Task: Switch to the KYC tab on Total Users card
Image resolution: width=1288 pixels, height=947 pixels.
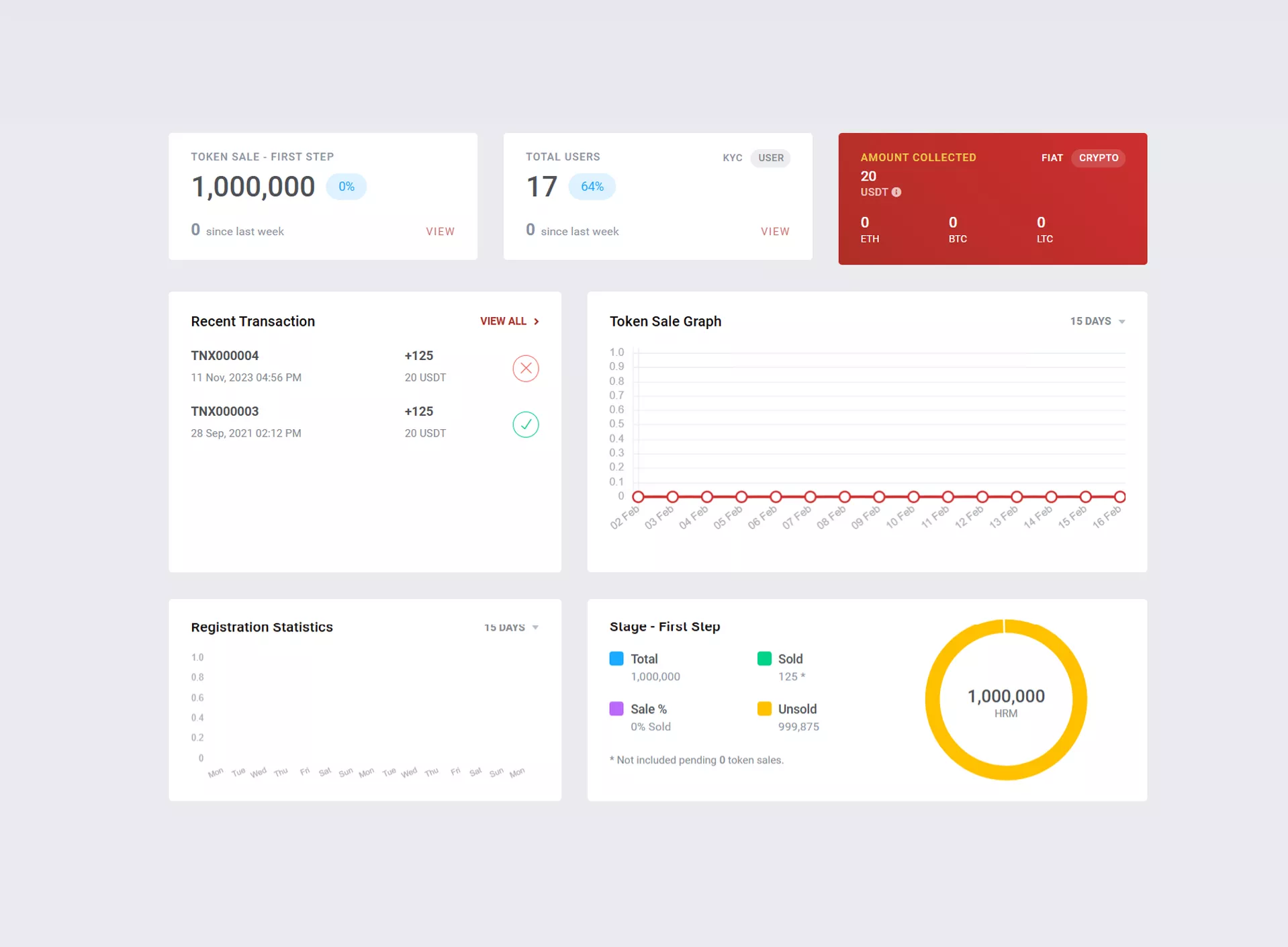Action: (x=731, y=158)
